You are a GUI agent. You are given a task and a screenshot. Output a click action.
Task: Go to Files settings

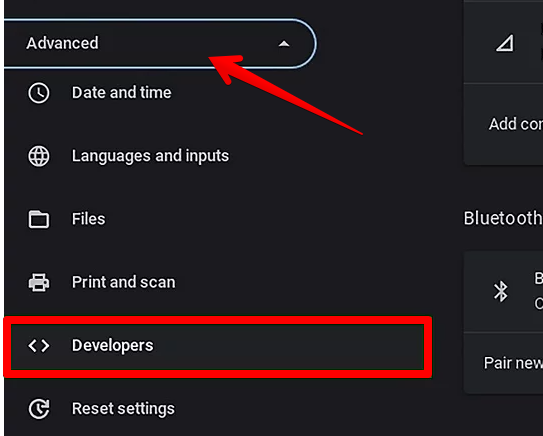[x=88, y=219]
